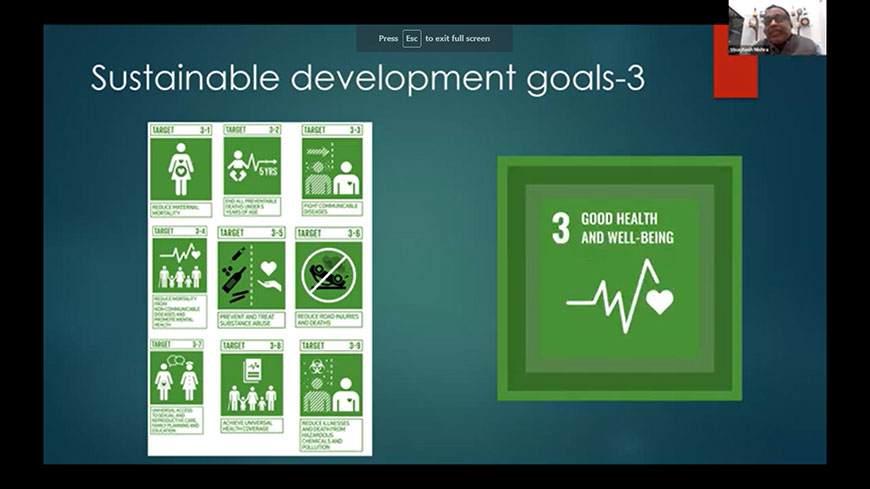Click the Target 3-4 family heartbeat icon
This screenshot has height=489, width=870.
coord(179,265)
